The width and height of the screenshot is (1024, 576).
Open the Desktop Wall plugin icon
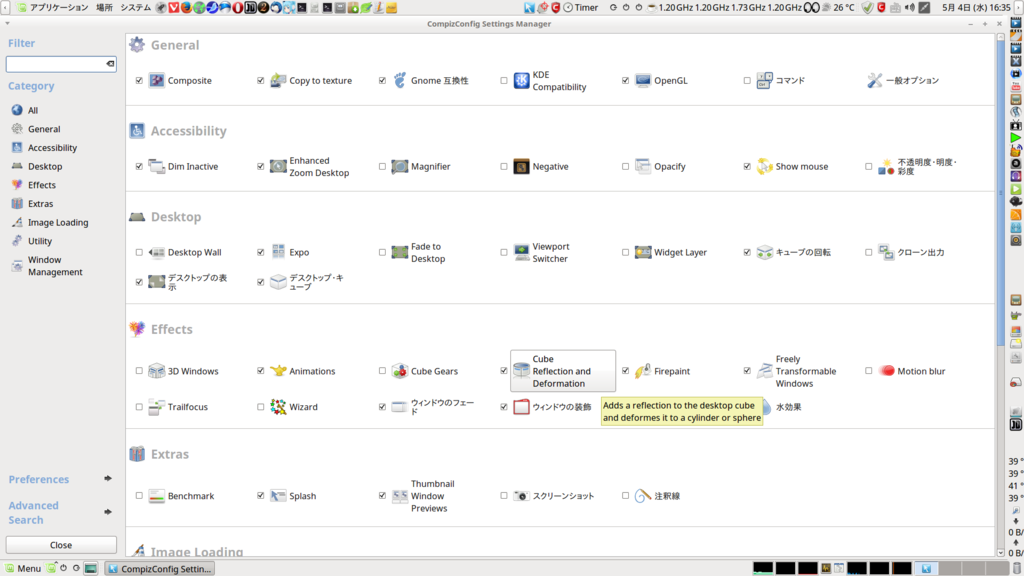(x=157, y=252)
